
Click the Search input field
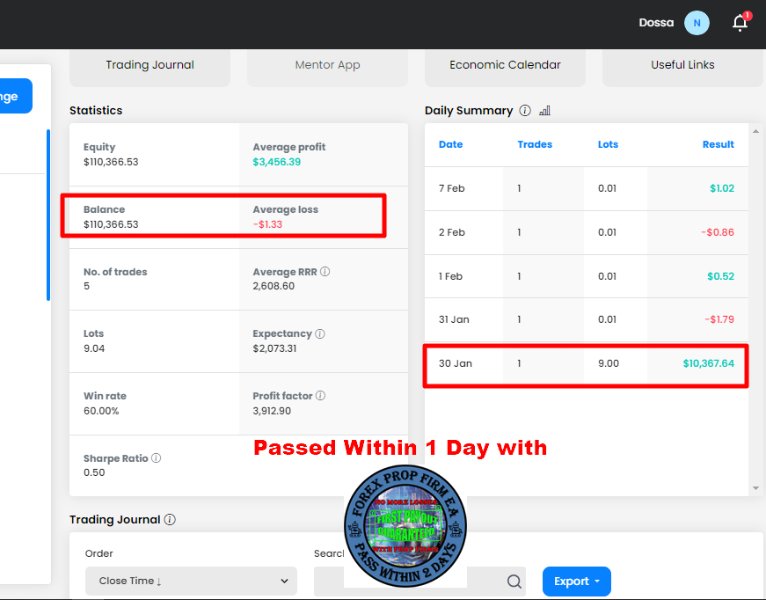point(420,581)
